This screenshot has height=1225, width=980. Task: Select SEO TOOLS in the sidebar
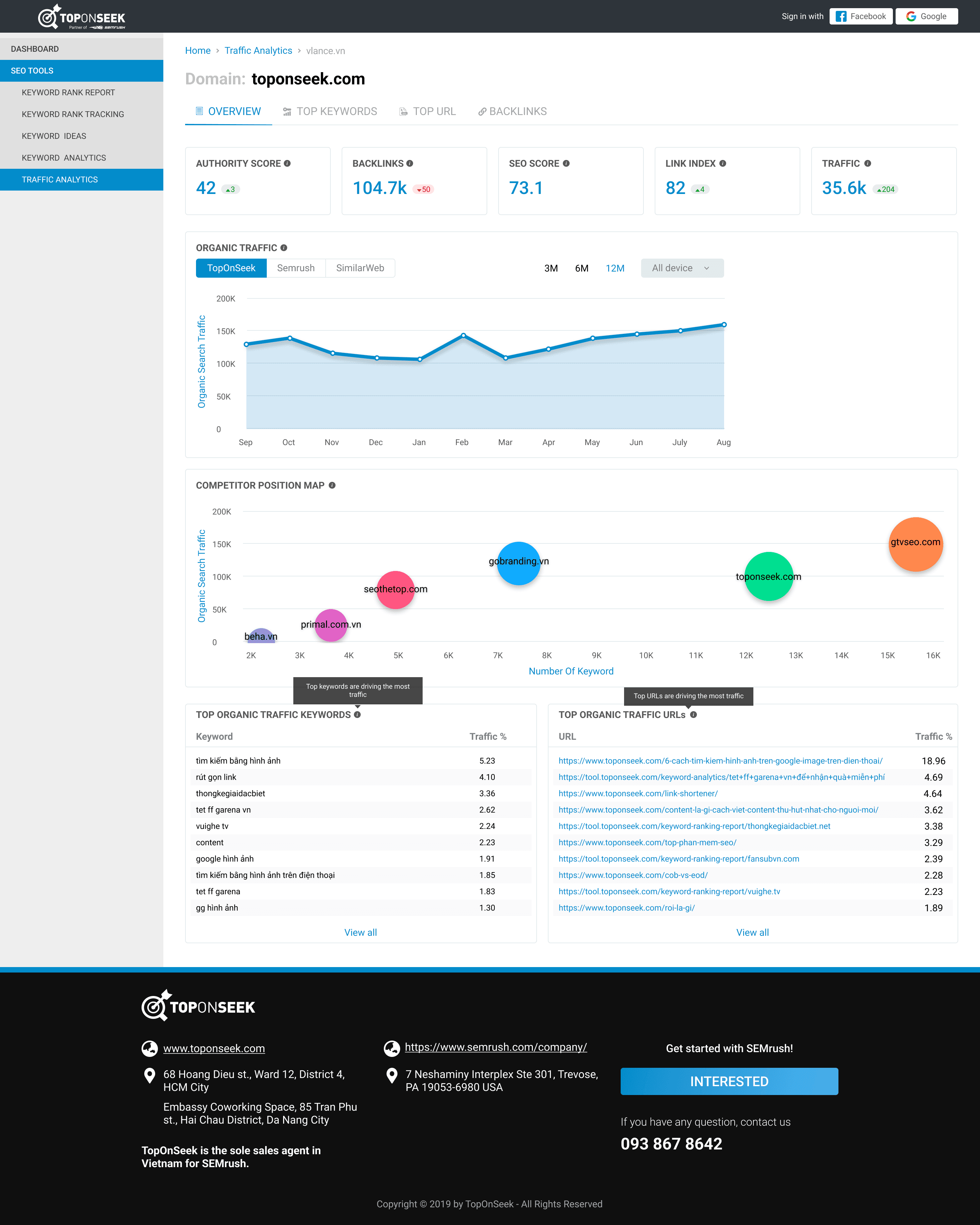[81, 70]
